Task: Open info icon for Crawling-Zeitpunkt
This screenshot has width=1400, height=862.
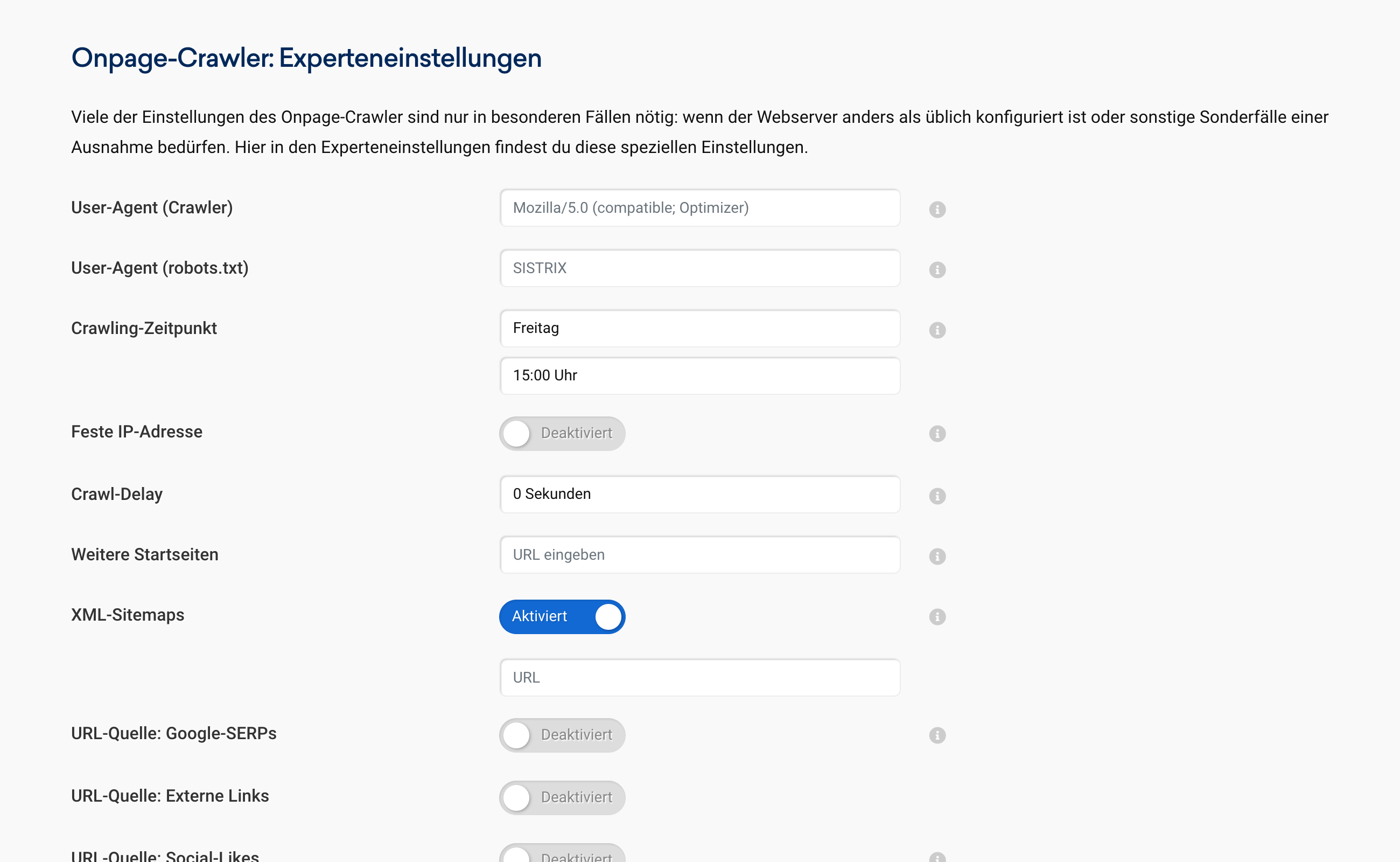Action: click(937, 330)
